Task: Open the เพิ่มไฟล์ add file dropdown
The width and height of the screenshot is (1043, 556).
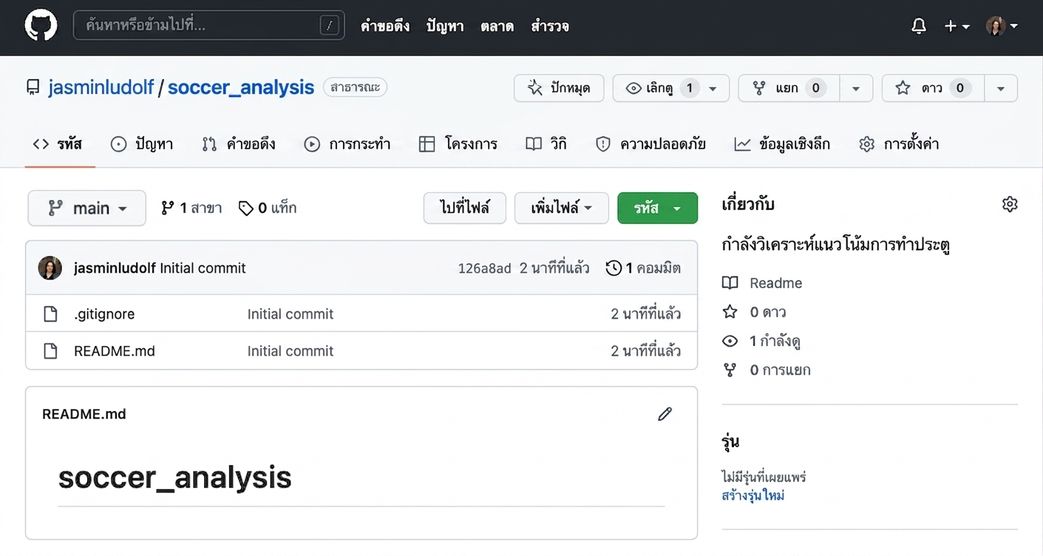Action: 561,208
